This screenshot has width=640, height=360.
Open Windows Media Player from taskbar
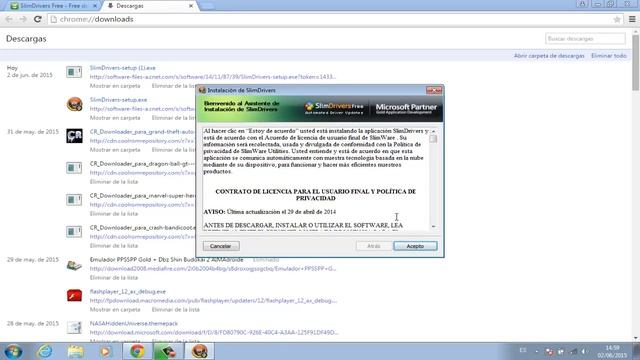(106, 351)
